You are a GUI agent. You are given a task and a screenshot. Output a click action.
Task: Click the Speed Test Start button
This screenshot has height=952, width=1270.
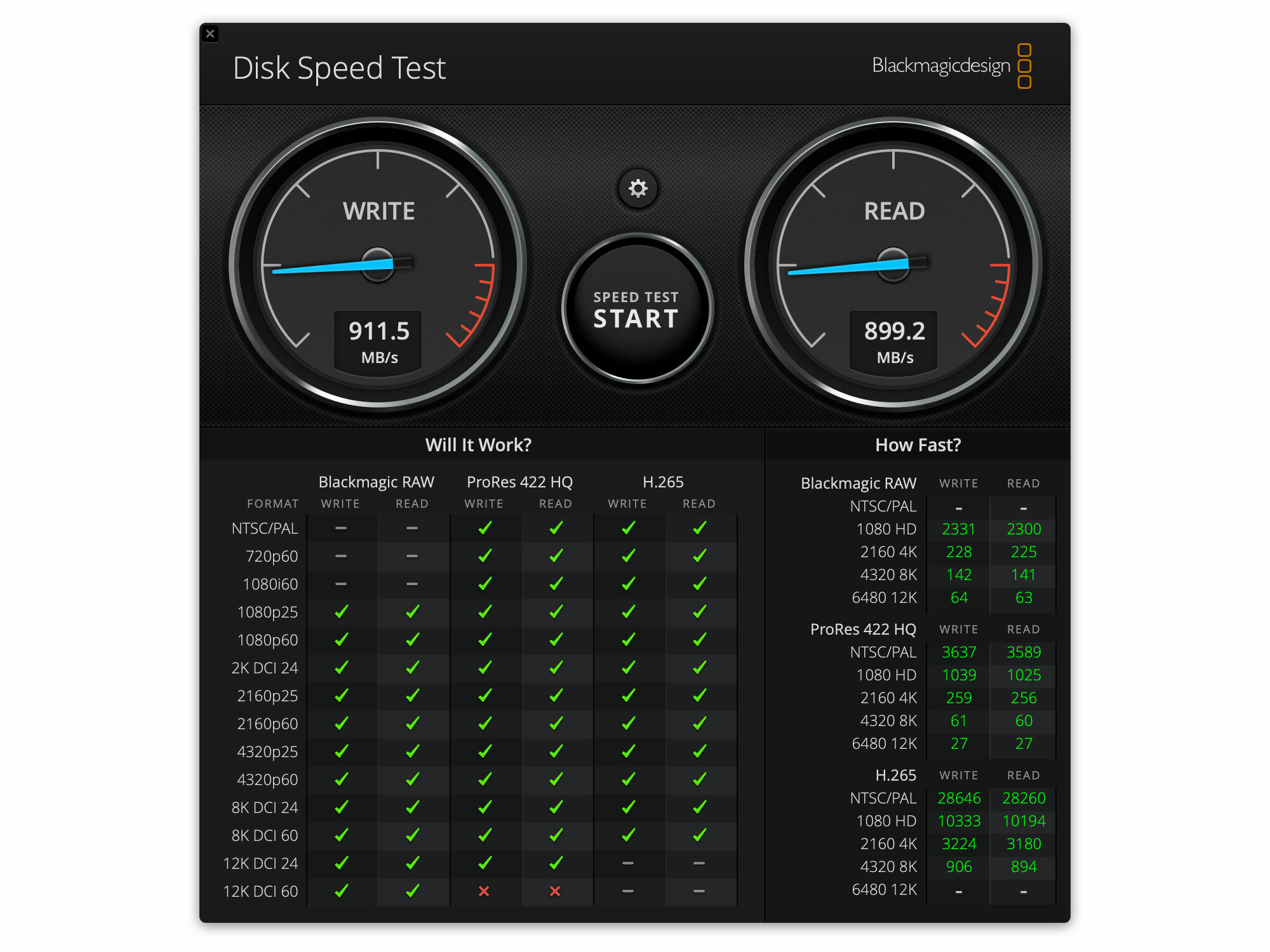pos(637,309)
